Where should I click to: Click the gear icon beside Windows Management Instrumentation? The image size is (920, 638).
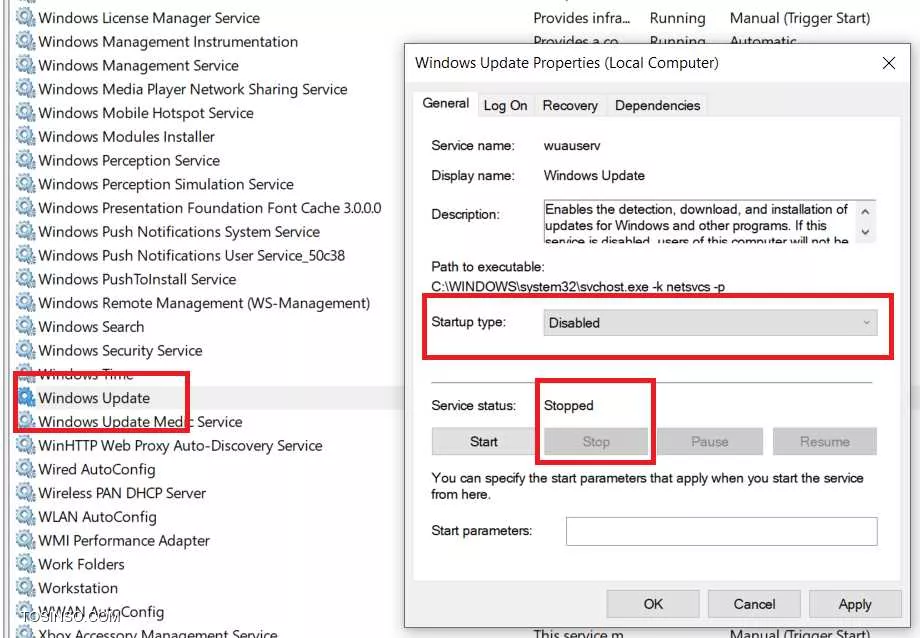point(25,41)
